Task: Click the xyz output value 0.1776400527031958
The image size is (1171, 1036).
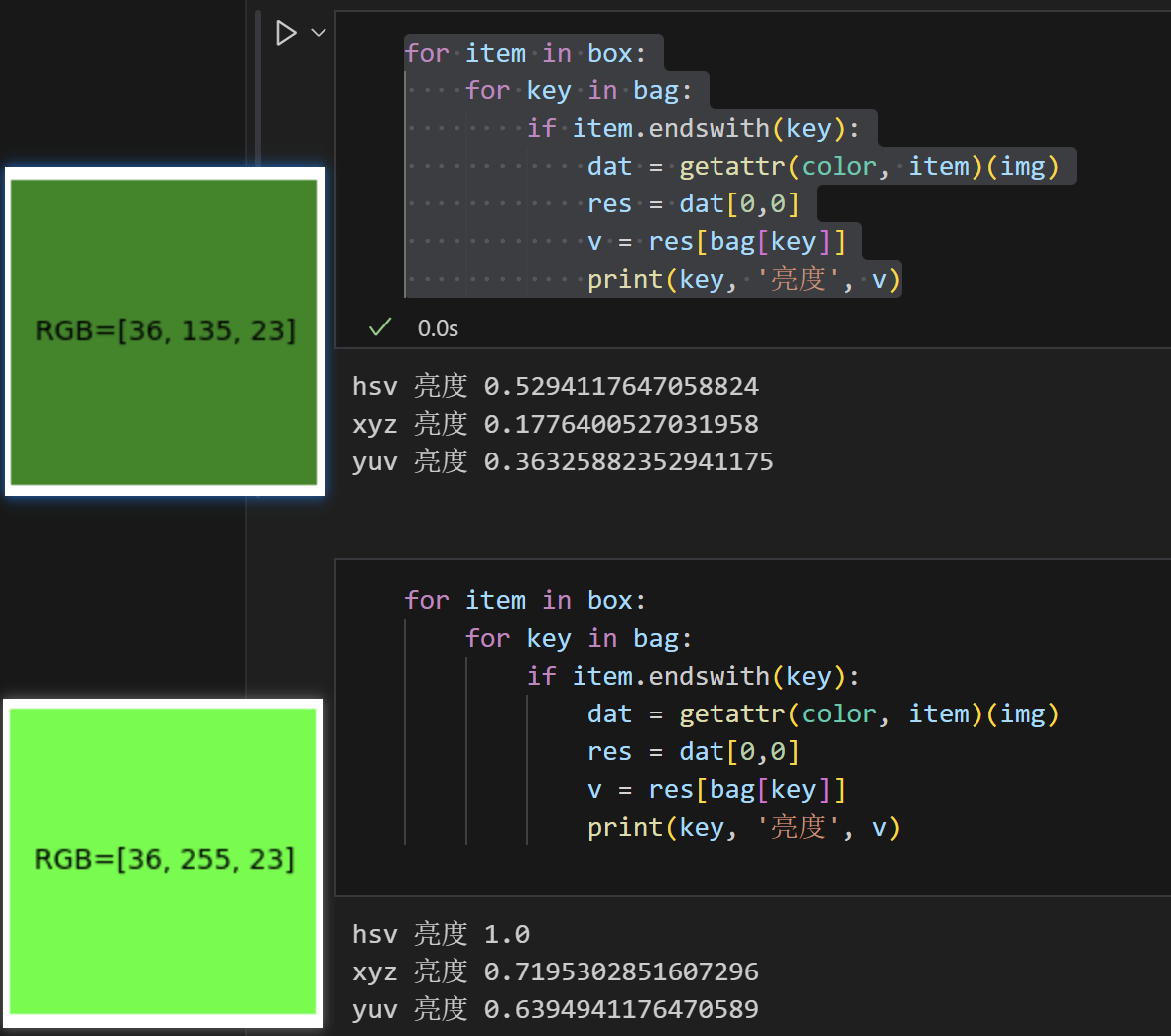Action: [x=621, y=425]
